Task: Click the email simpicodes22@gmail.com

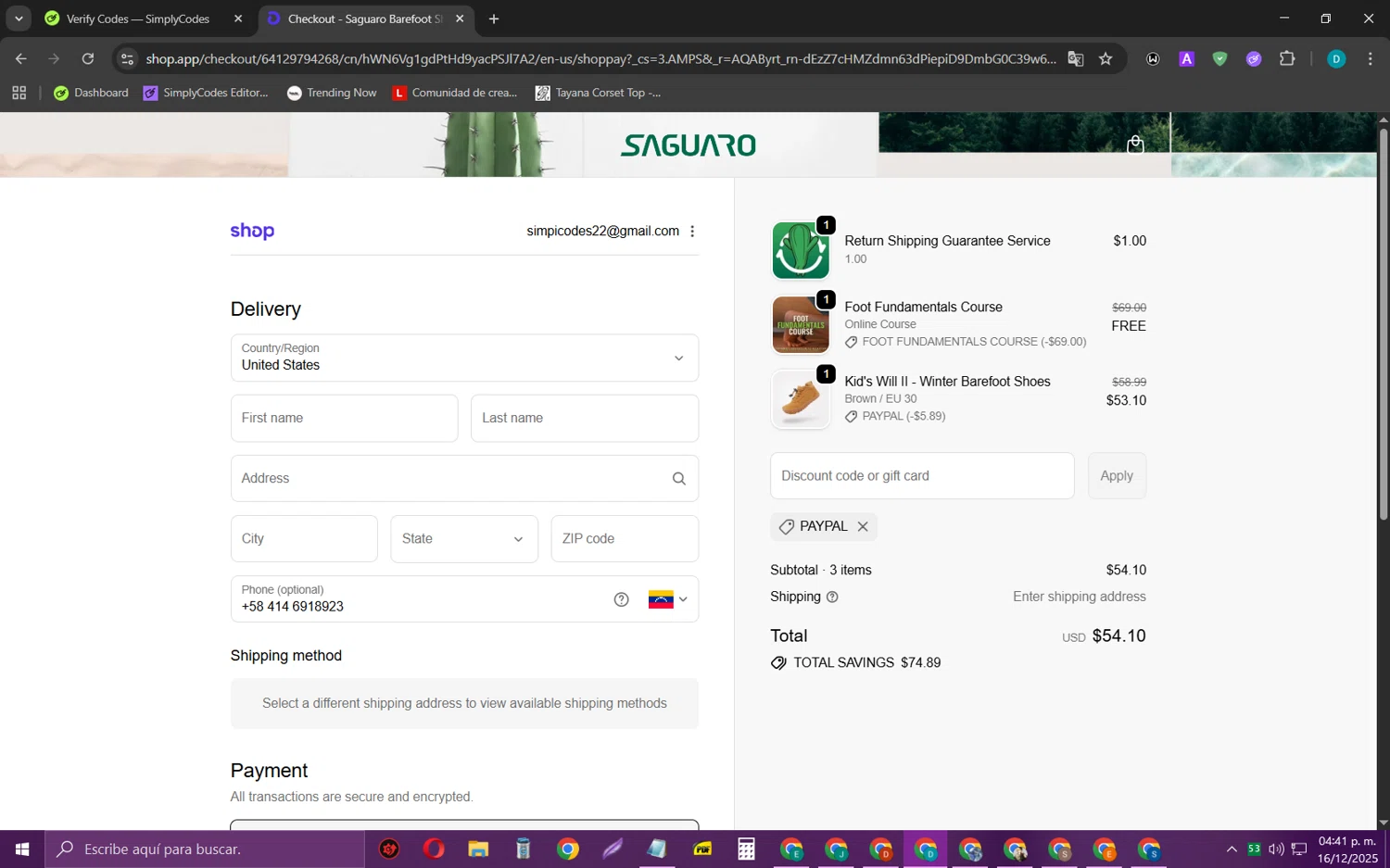Action: click(602, 232)
